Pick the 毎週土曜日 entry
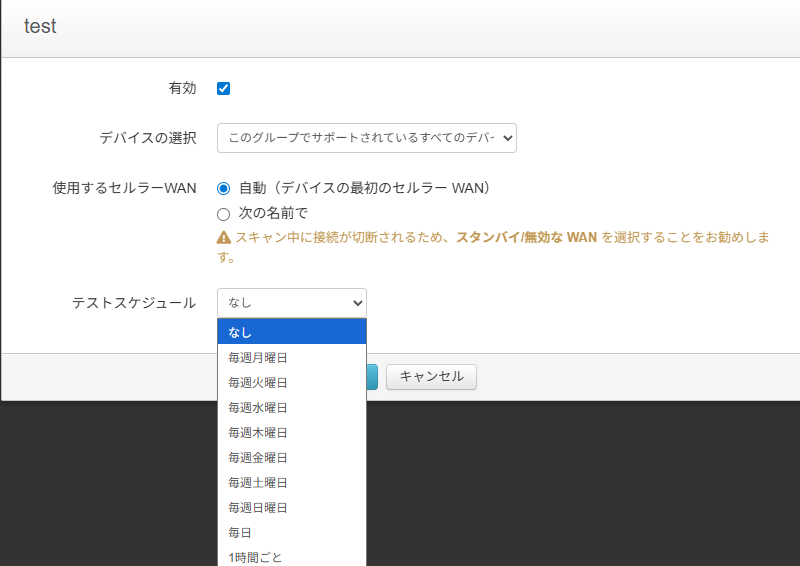 291,482
